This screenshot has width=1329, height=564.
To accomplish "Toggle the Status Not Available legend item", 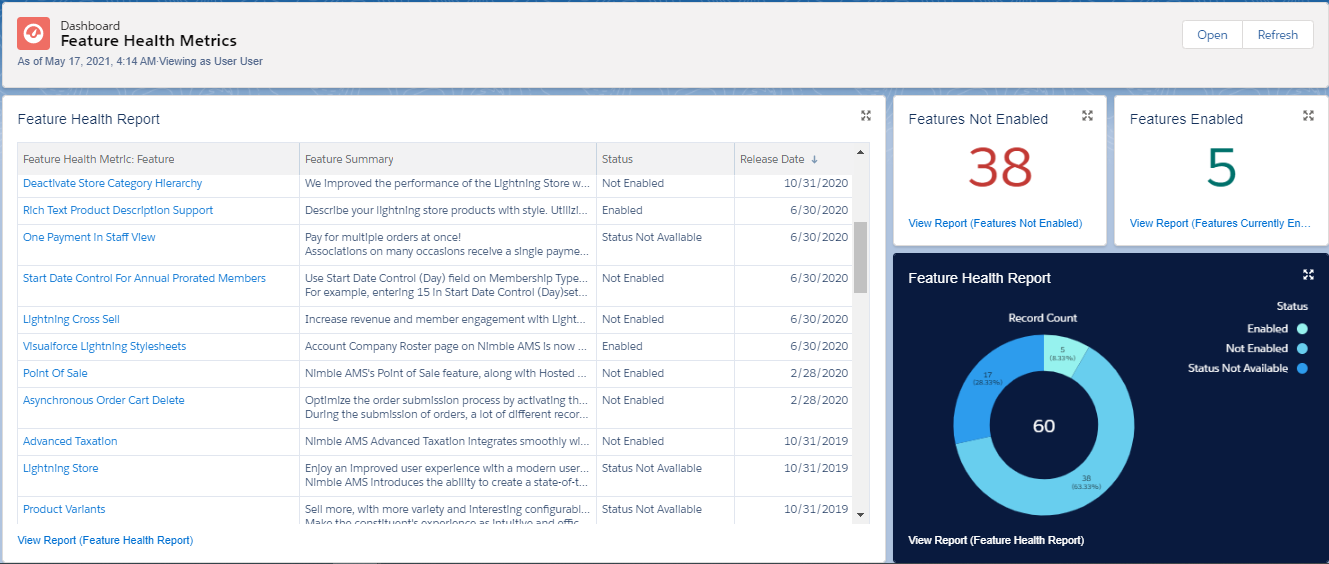I will [1302, 368].
